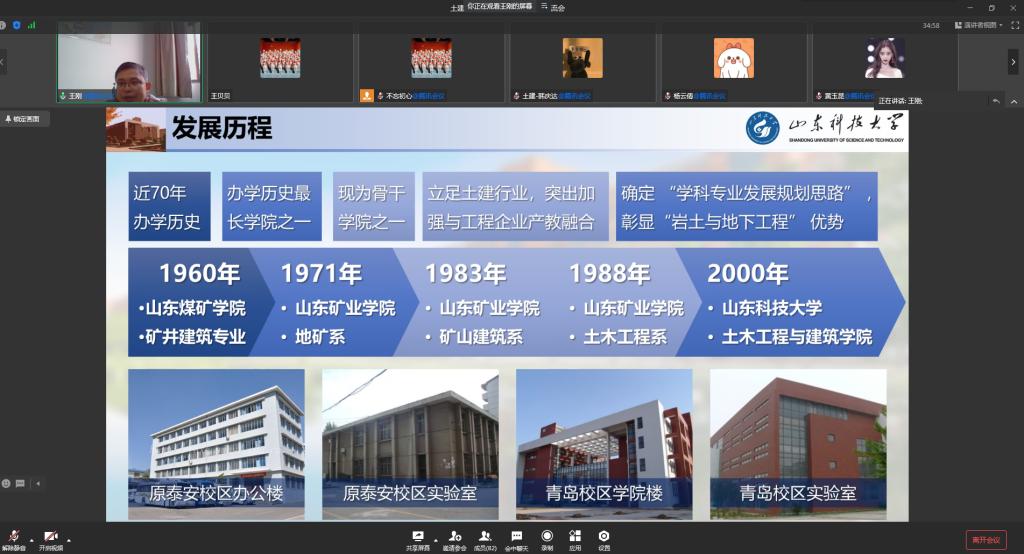
Task: Open the Share Screen (共享屏幕) option
Action: coord(418,537)
